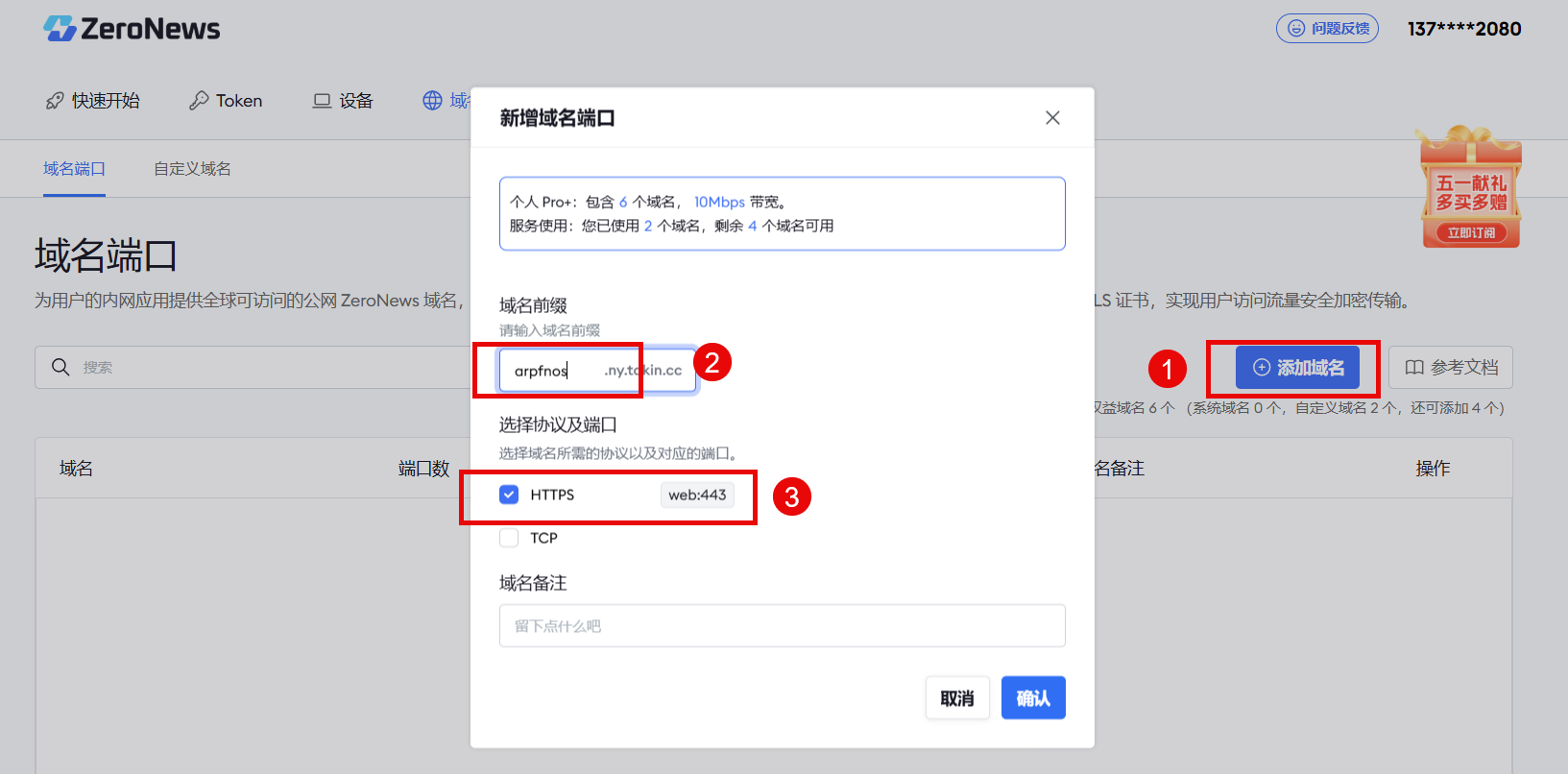Click the search box with magnifier
The width and height of the screenshot is (1568, 774).
[253, 368]
